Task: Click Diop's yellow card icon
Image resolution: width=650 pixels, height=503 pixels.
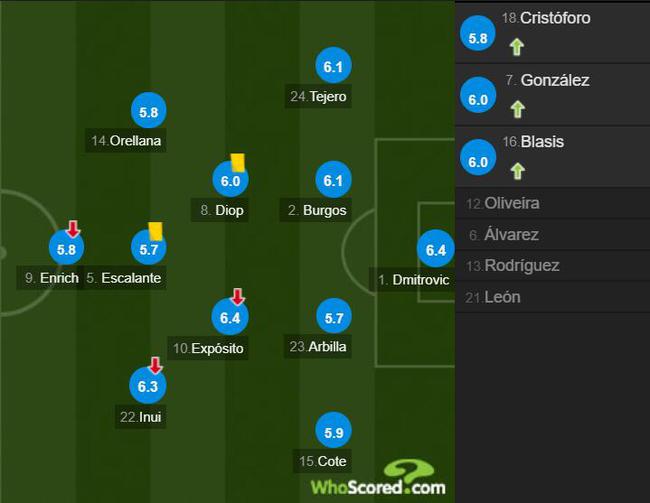Action: click(x=238, y=163)
